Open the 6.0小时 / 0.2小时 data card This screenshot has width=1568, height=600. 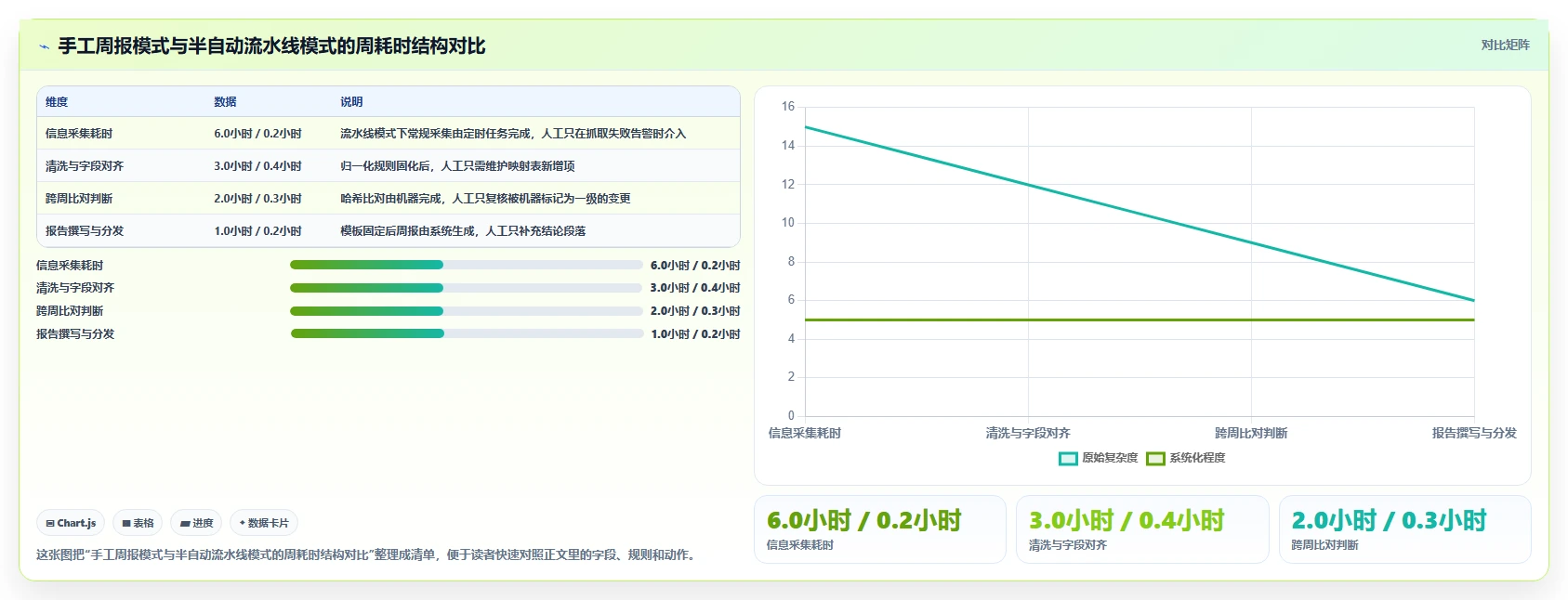pyautogui.click(x=880, y=529)
